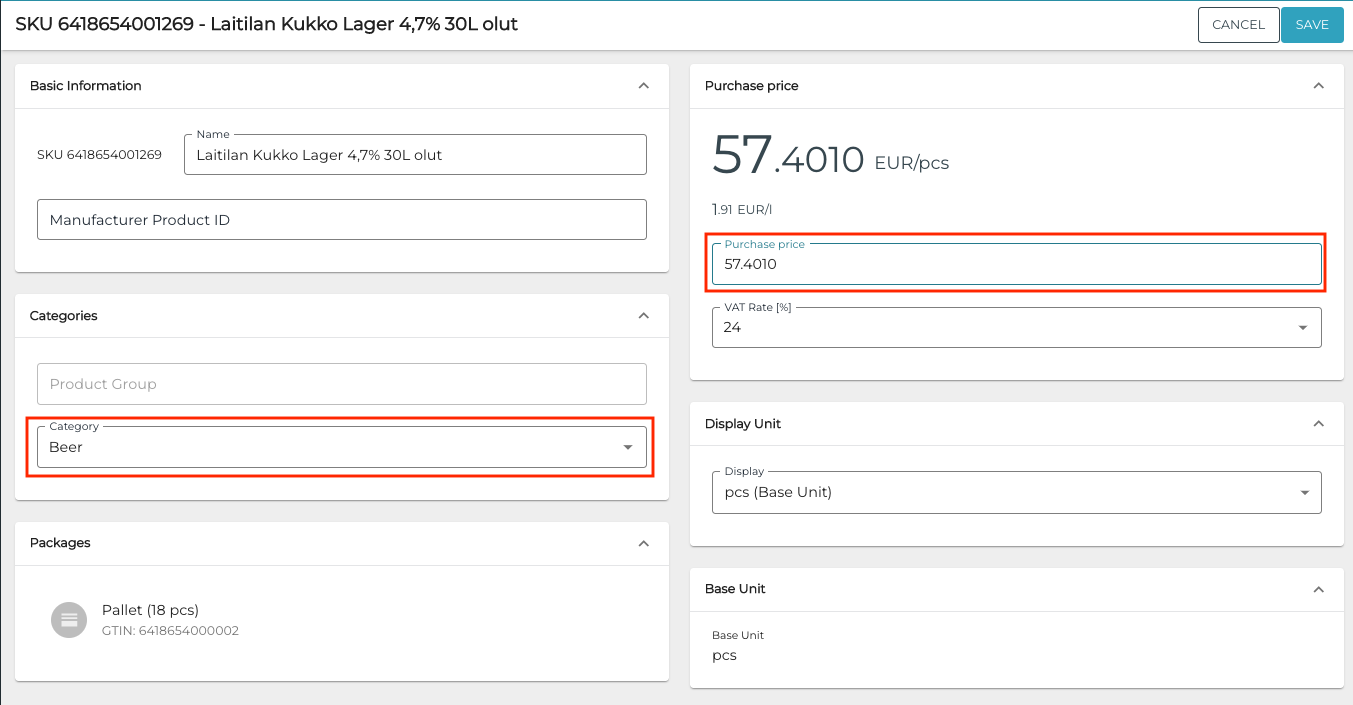The width and height of the screenshot is (1353, 705).
Task: Focus the Manufacturer Product ID field
Action: [x=341, y=220]
